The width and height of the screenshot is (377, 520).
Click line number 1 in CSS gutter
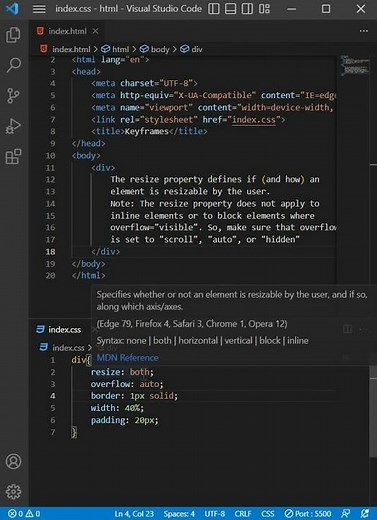click(53, 360)
